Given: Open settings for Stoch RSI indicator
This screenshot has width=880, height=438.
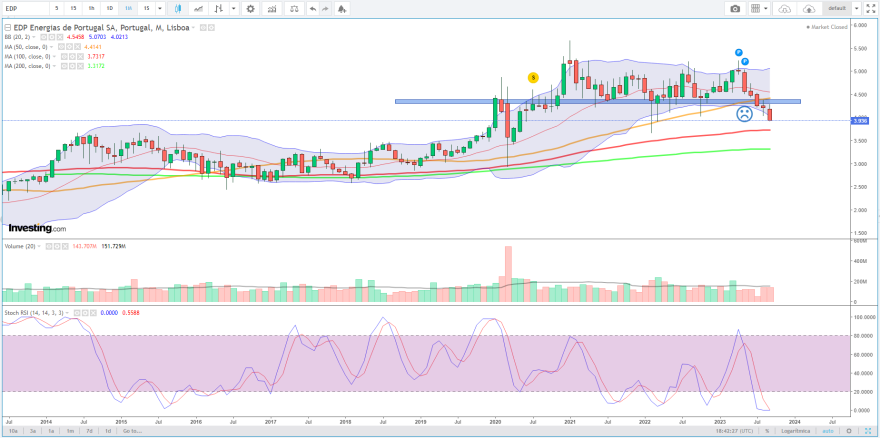Looking at the screenshot, I should [x=85, y=312].
